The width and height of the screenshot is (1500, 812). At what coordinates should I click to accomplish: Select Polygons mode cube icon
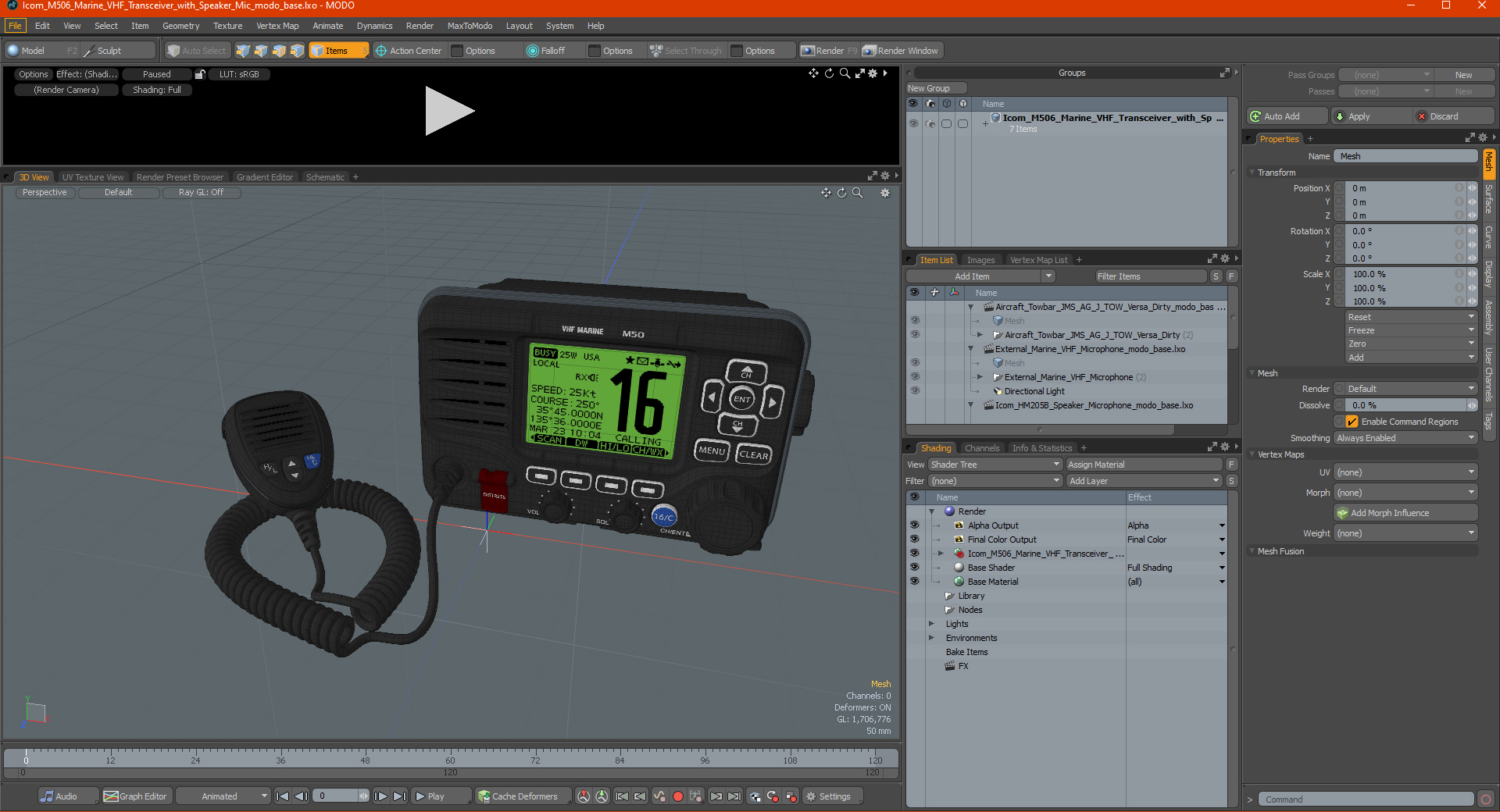[x=279, y=51]
